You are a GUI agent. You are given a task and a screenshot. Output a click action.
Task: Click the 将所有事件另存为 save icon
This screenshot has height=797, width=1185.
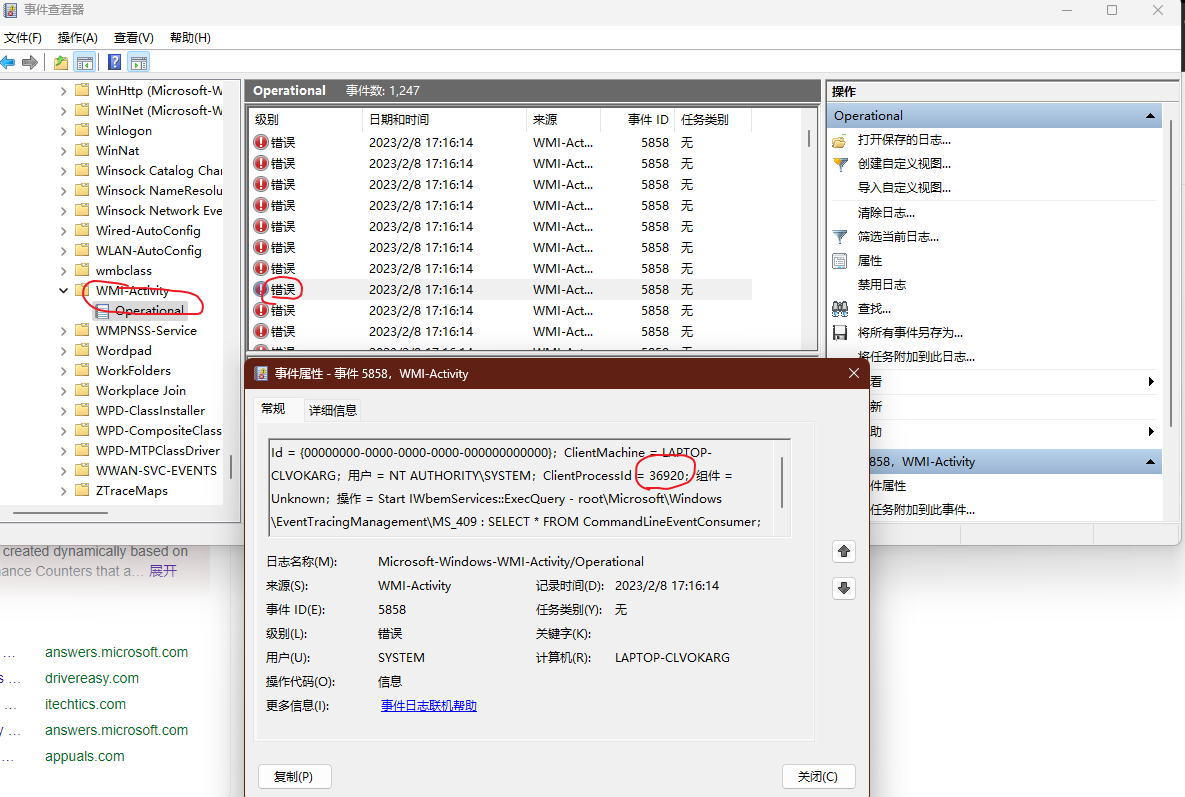click(x=841, y=333)
